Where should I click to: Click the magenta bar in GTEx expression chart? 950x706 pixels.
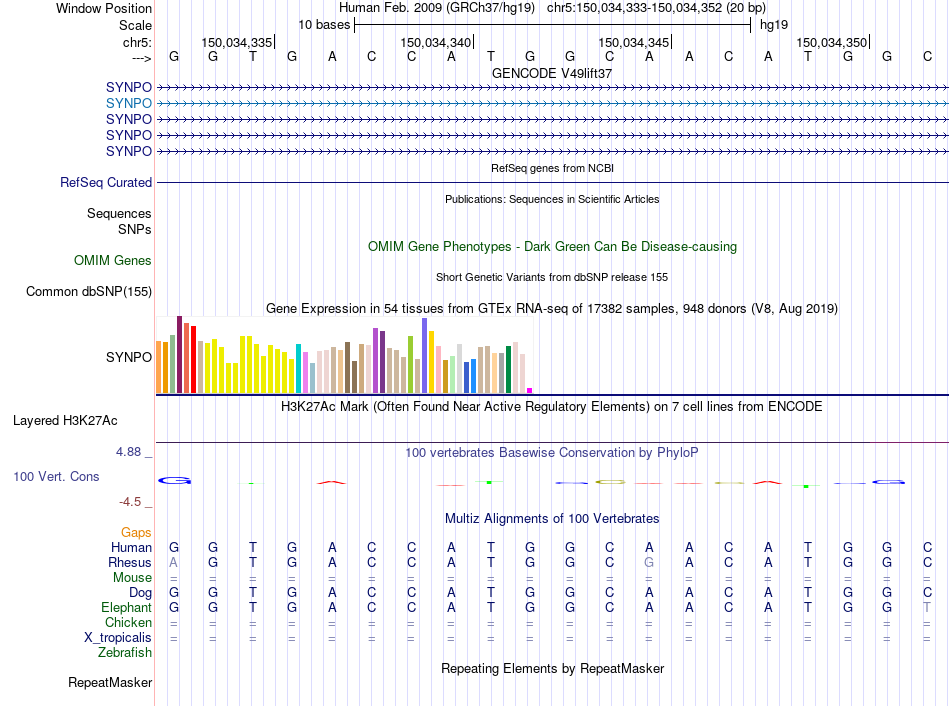coord(529,390)
